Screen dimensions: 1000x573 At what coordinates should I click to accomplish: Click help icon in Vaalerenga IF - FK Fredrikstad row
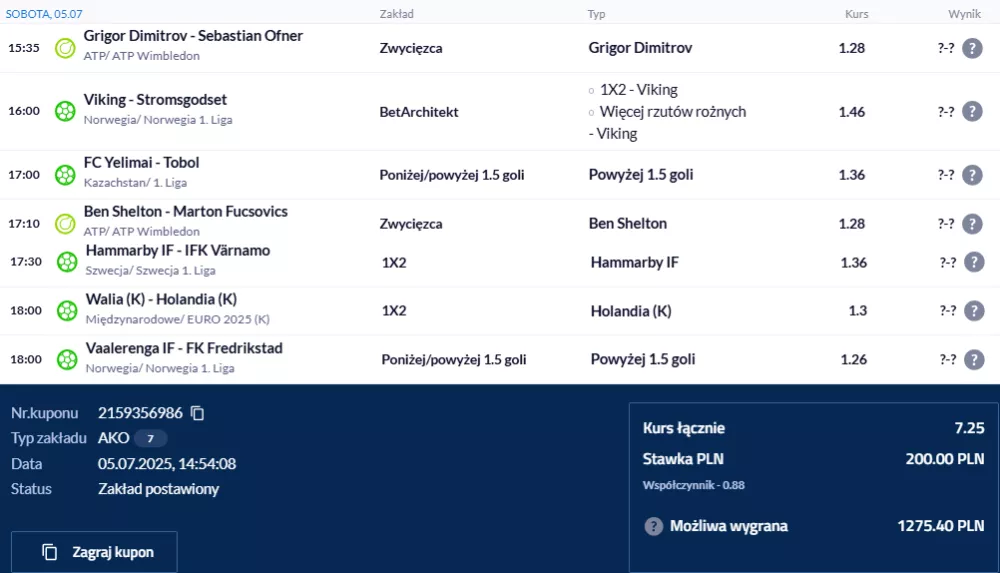coord(974,359)
